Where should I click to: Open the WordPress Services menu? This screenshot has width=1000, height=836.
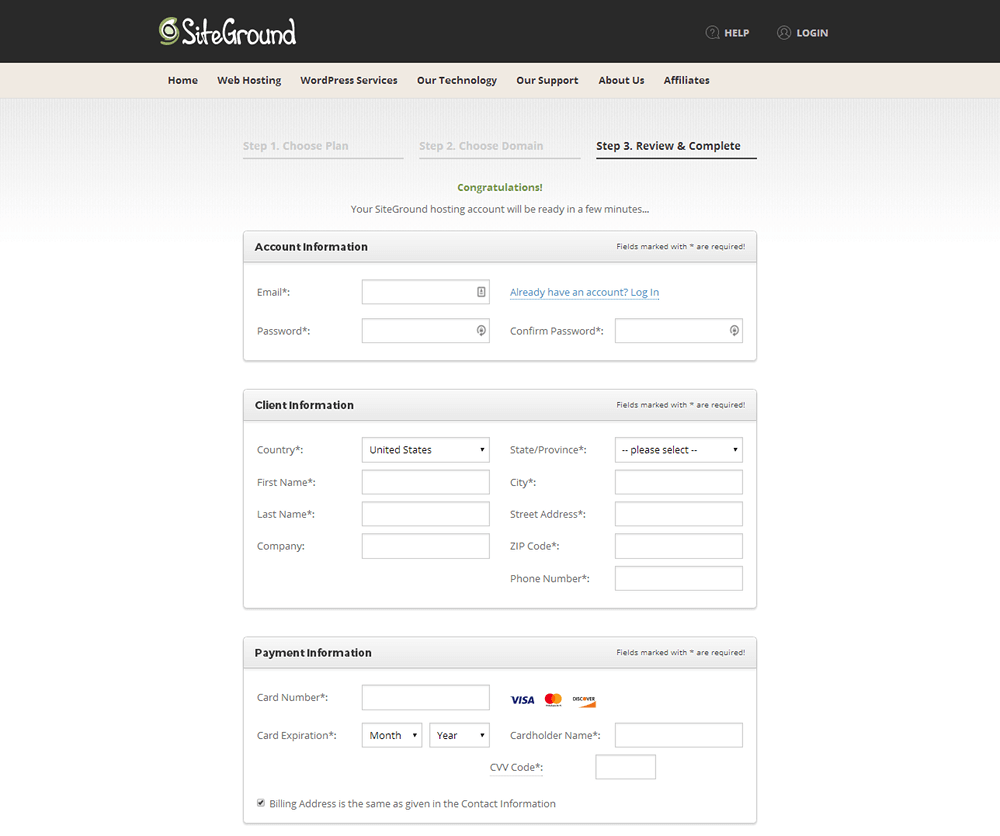pyautogui.click(x=349, y=80)
